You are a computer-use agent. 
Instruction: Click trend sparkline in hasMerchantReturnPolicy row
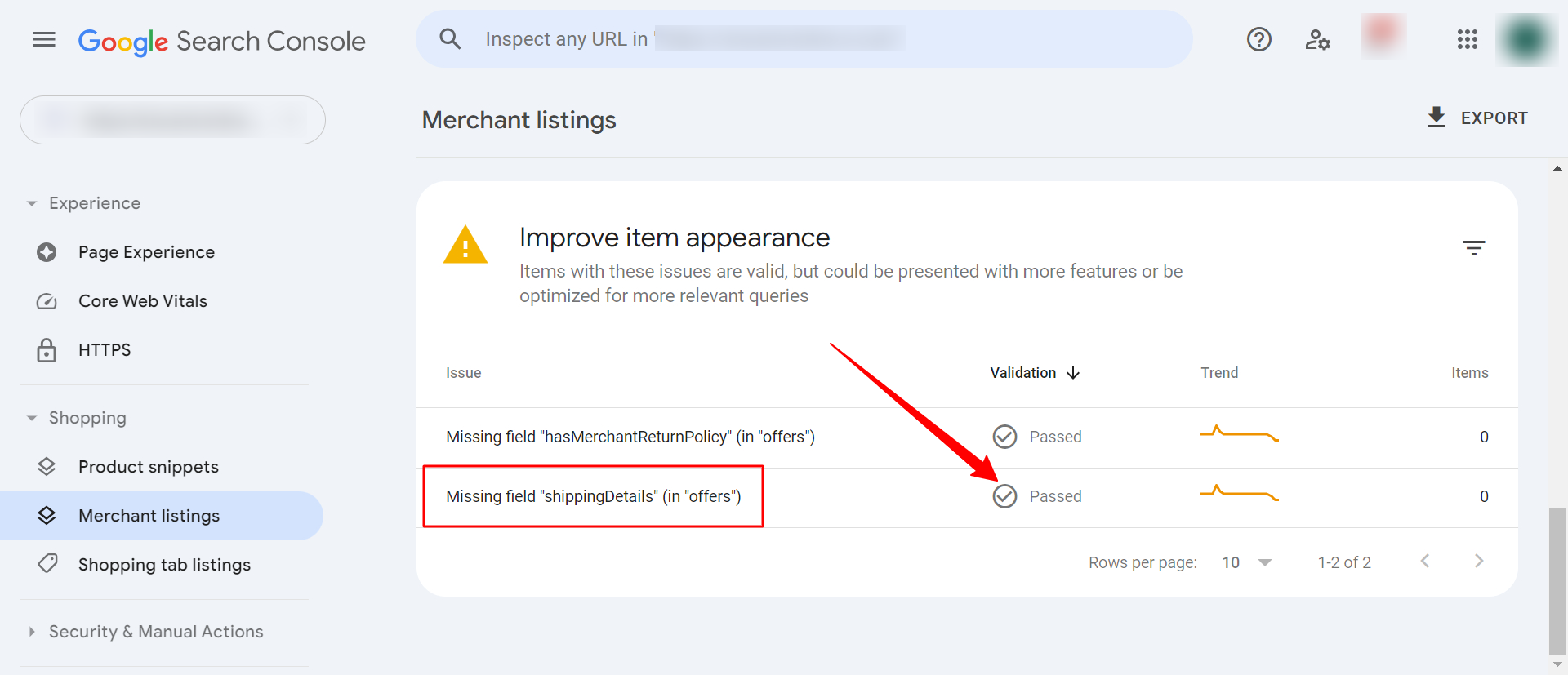coord(1239,433)
